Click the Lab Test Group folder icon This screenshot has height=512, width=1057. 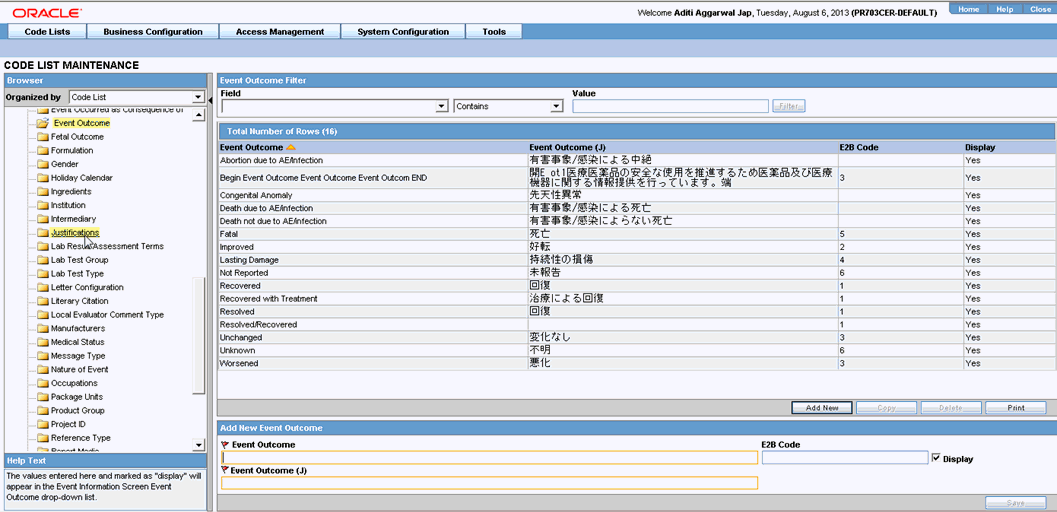pos(42,260)
